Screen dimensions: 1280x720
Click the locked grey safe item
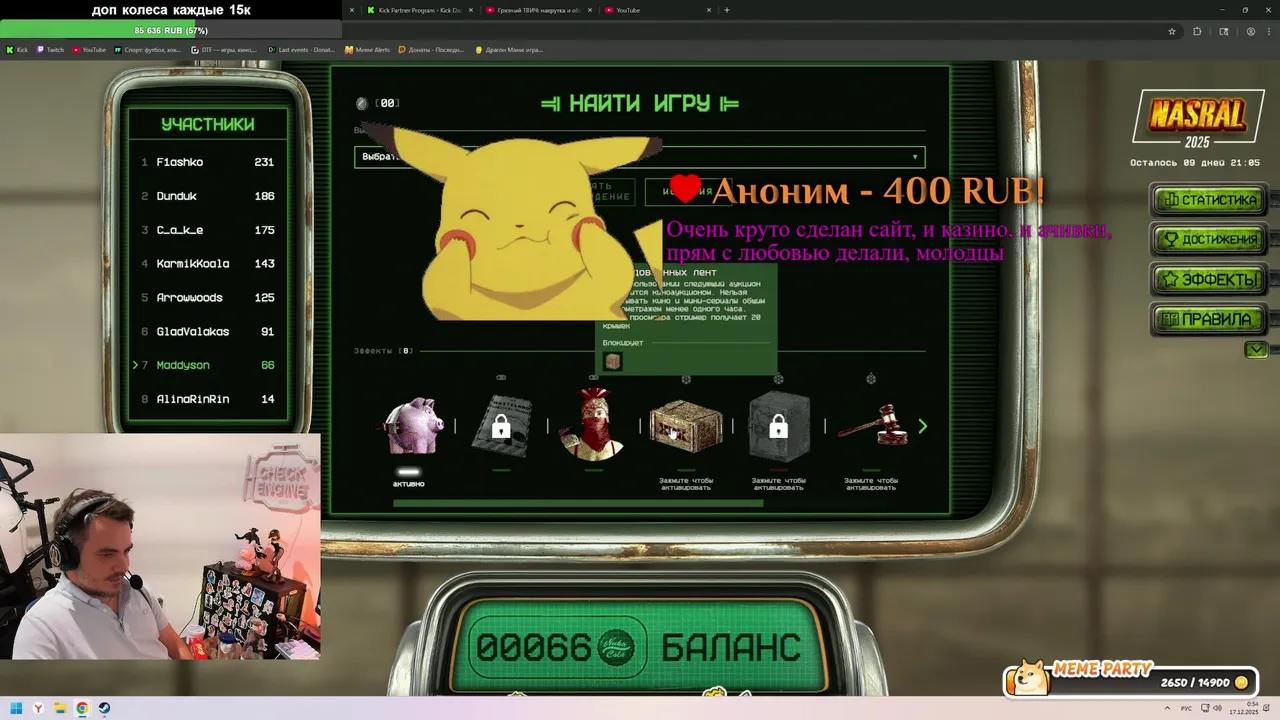778,427
